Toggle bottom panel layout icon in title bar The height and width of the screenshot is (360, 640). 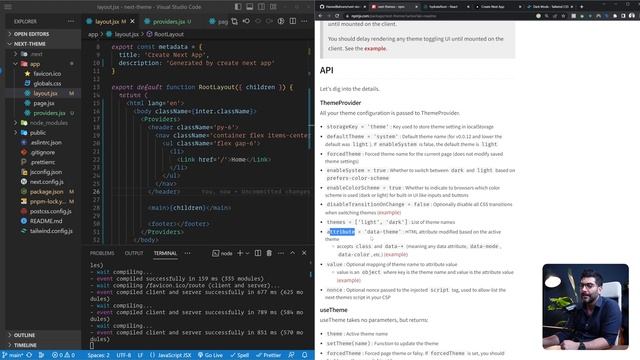[250, 7]
